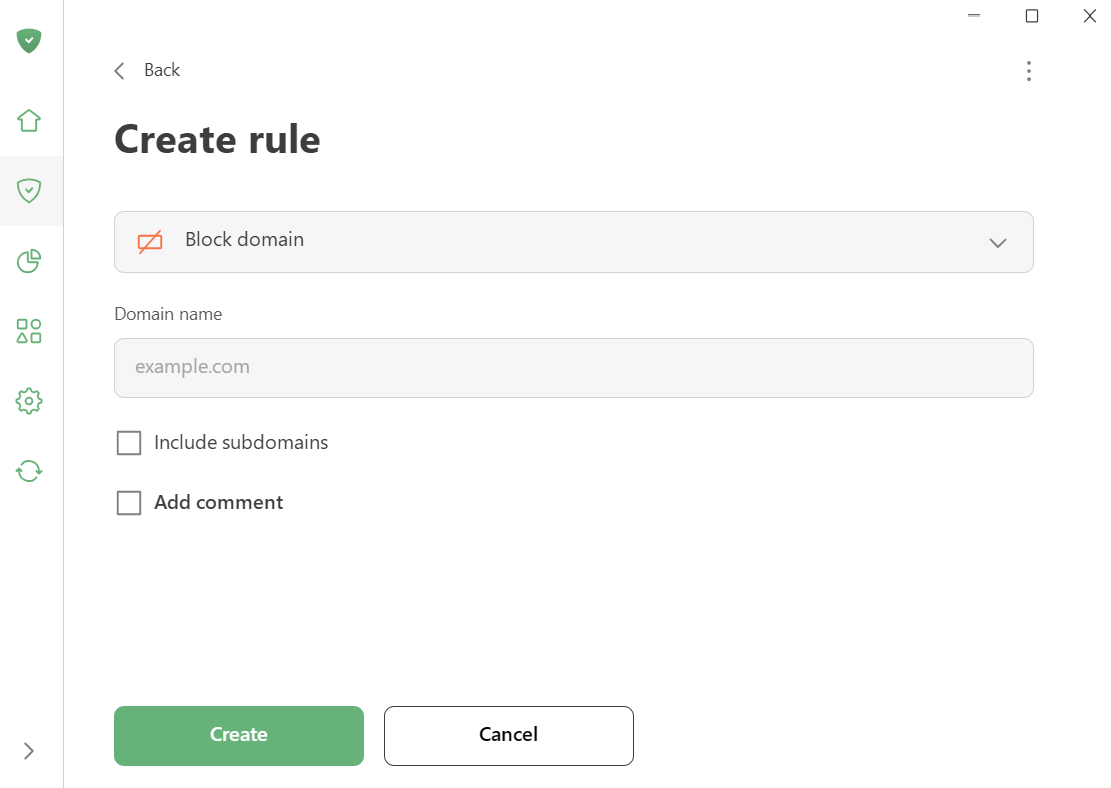Minimize the AdGuard window

pyautogui.click(x=972, y=16)
